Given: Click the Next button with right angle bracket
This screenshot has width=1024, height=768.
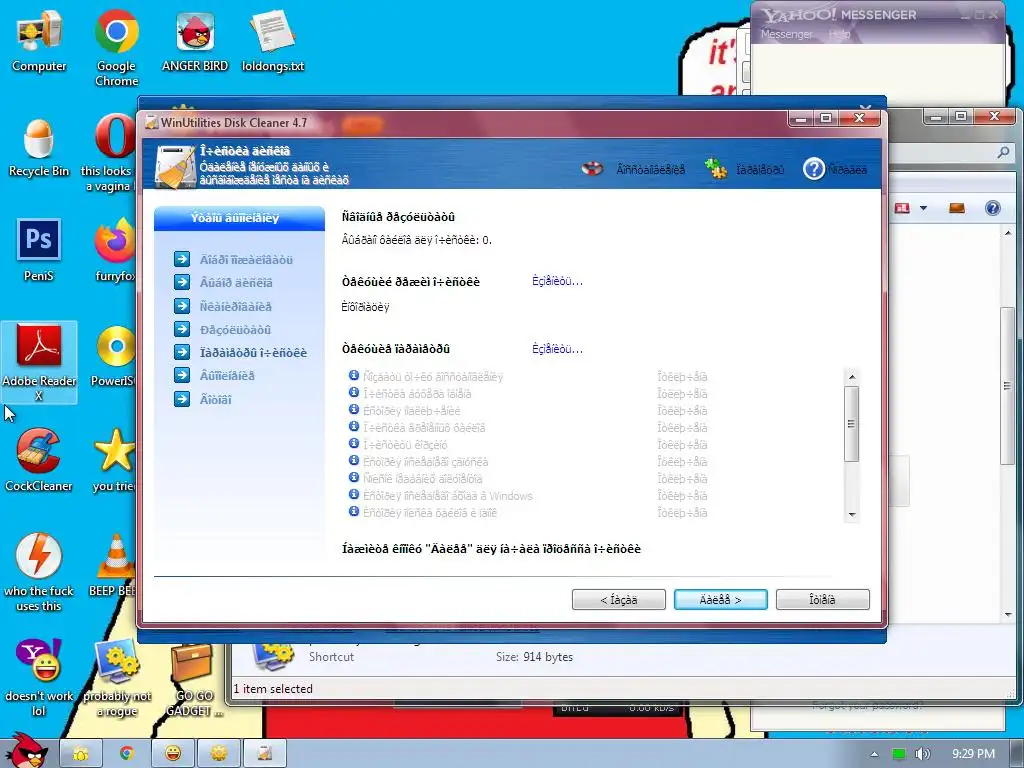Looking at the screenshot, I should (x=720, y=600).
